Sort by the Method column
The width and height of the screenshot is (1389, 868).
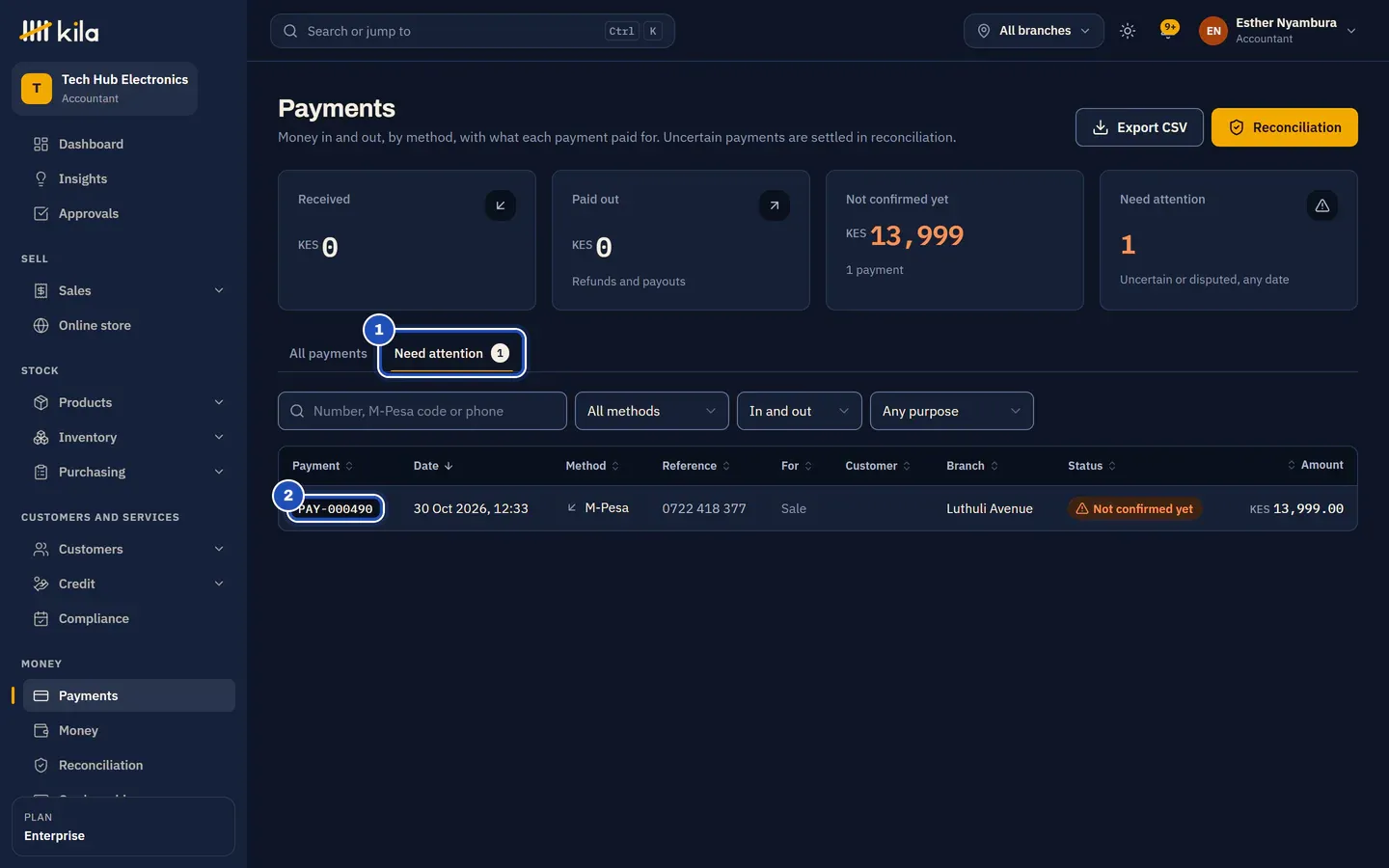point(592,466)
